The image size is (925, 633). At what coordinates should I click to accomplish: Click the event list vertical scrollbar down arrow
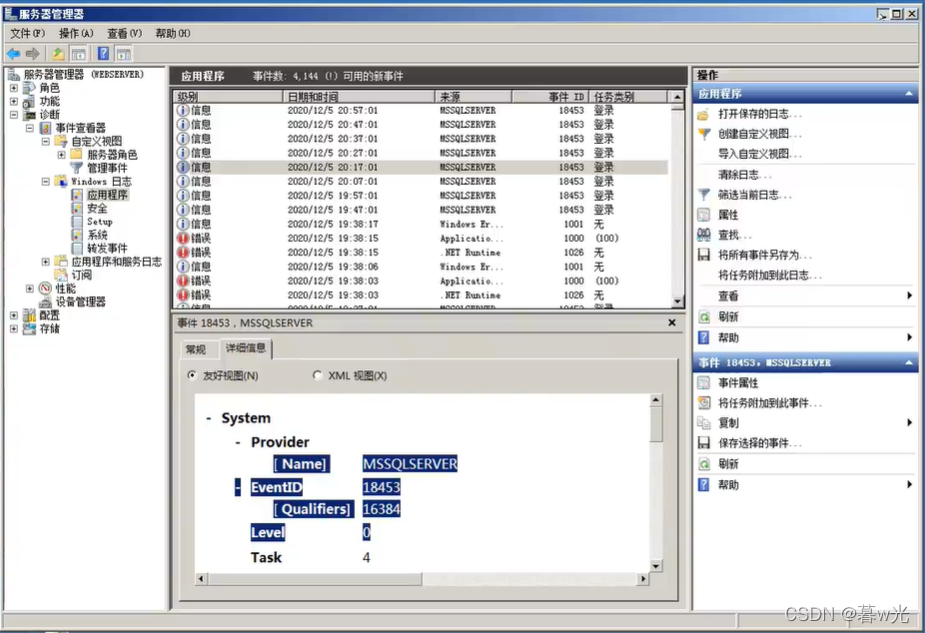[x=677, y=301]
